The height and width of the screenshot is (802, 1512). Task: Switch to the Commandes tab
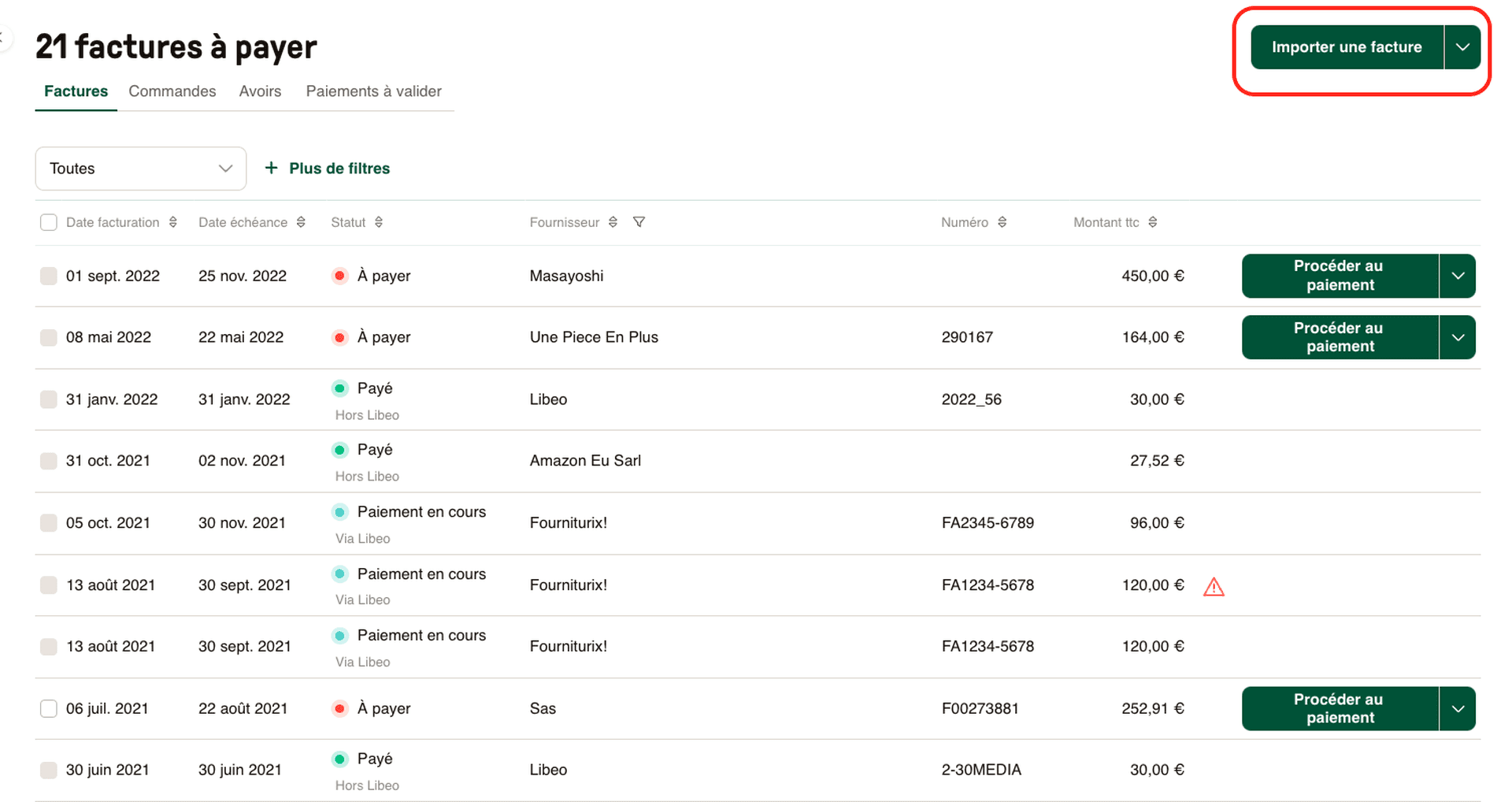click(x=172, y=91)
